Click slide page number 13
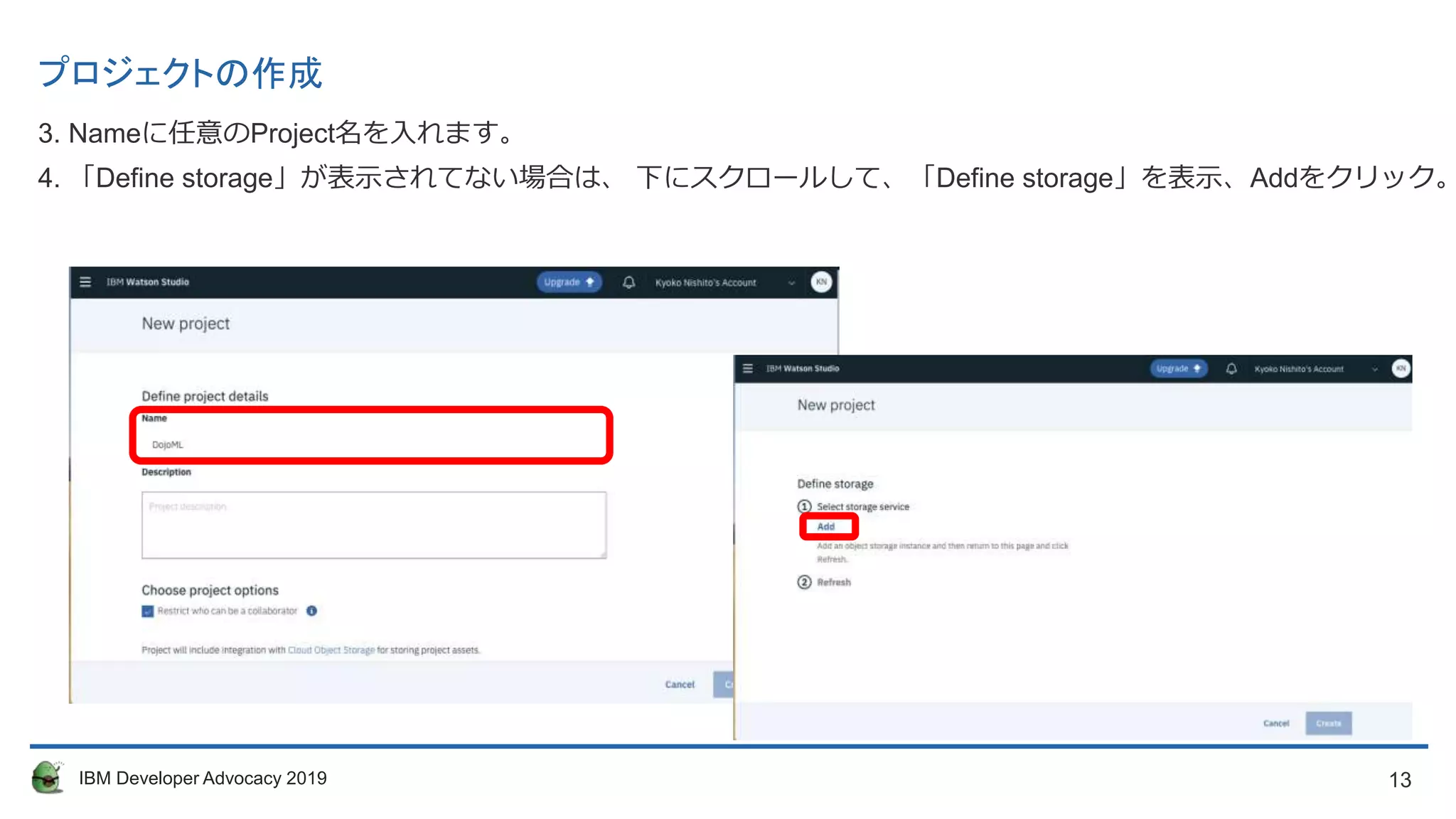The image size is (1456, 819). [x=1400, y=780]
